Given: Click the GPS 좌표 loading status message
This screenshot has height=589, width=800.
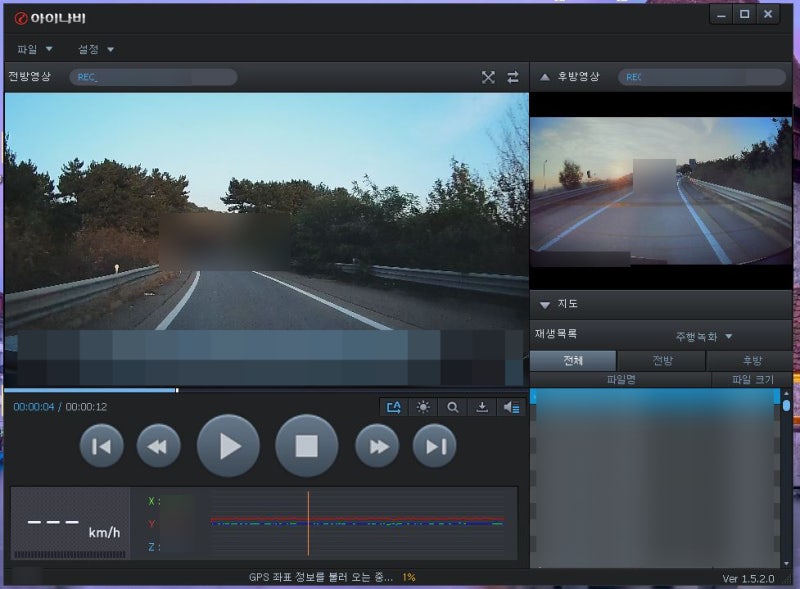Looking at the screenshot, I should tap(332, 577).
